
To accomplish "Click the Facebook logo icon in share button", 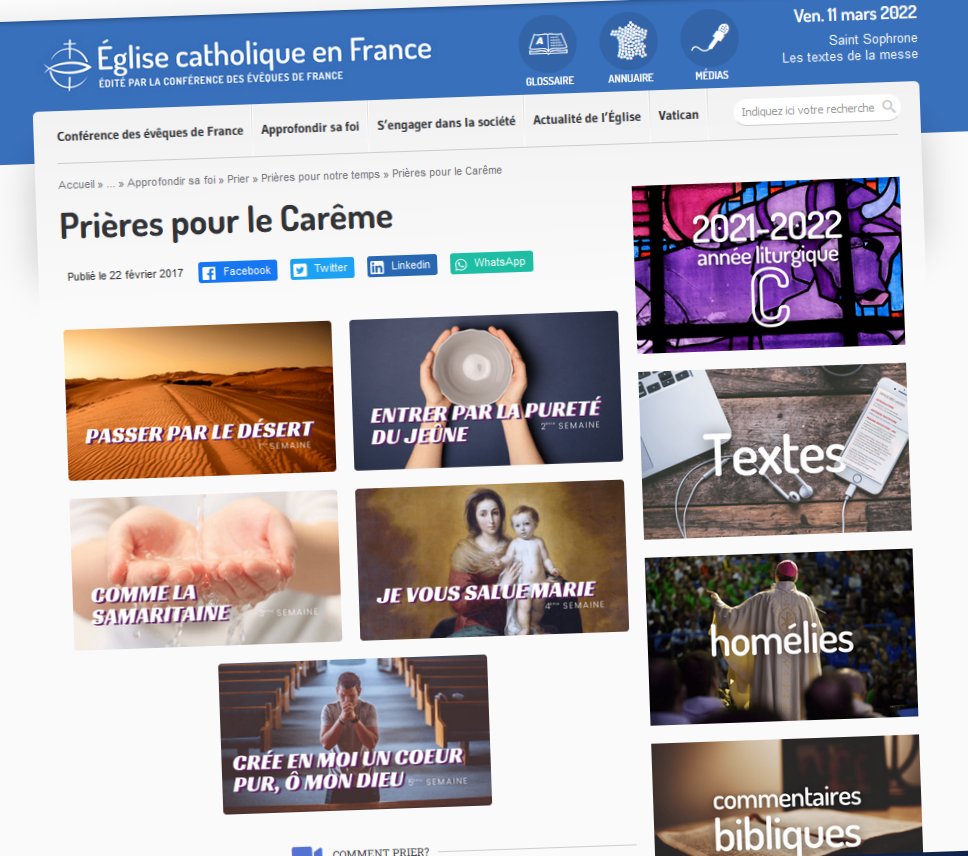I will 209,273.
